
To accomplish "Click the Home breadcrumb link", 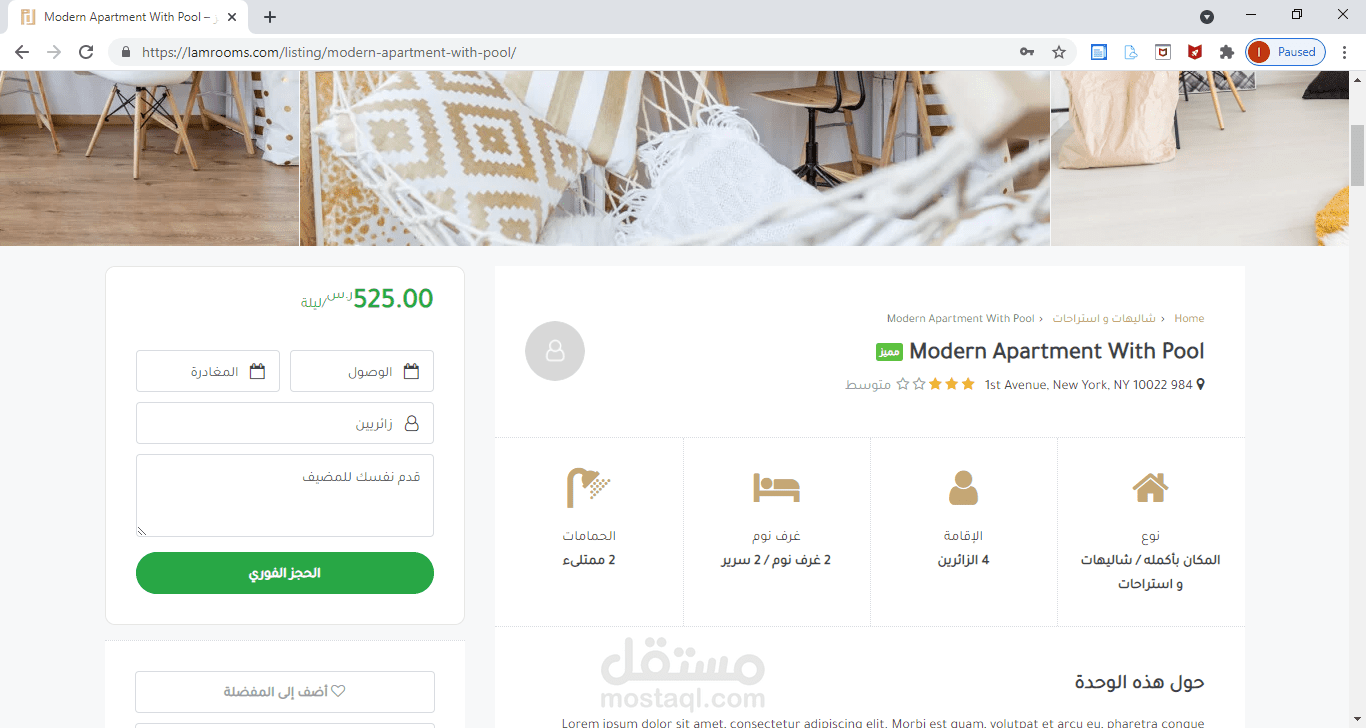I will click(1189, 318).
